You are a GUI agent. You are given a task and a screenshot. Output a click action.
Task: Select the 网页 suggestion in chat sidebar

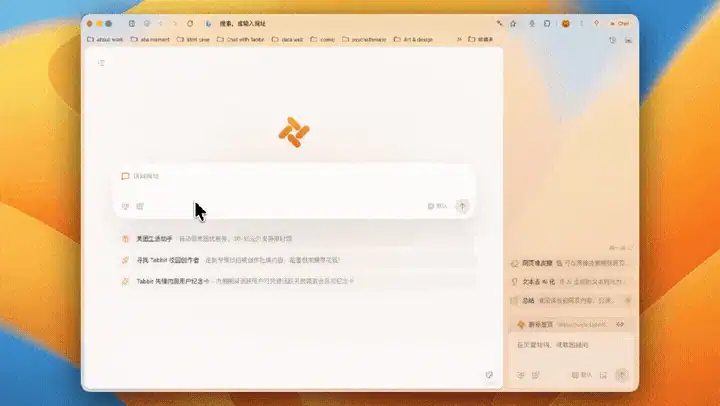[570, 263]
